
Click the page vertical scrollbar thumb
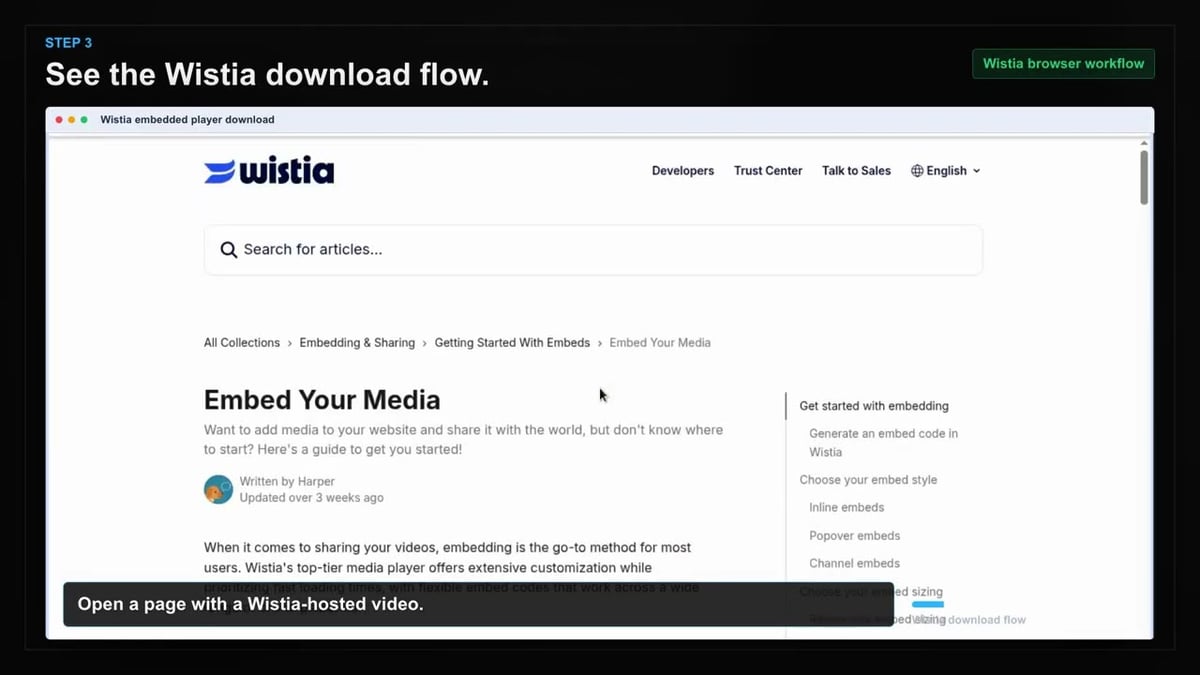(1144, 177)
